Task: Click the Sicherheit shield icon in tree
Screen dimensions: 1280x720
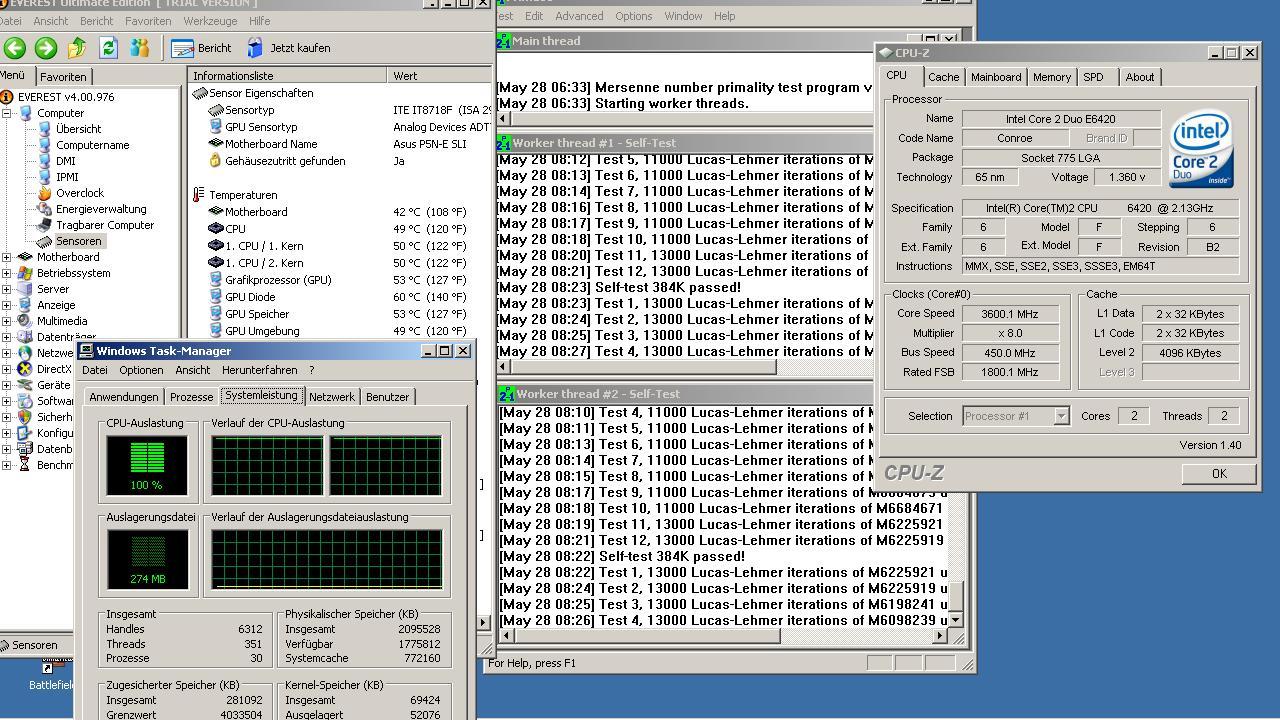Action: 25,417
